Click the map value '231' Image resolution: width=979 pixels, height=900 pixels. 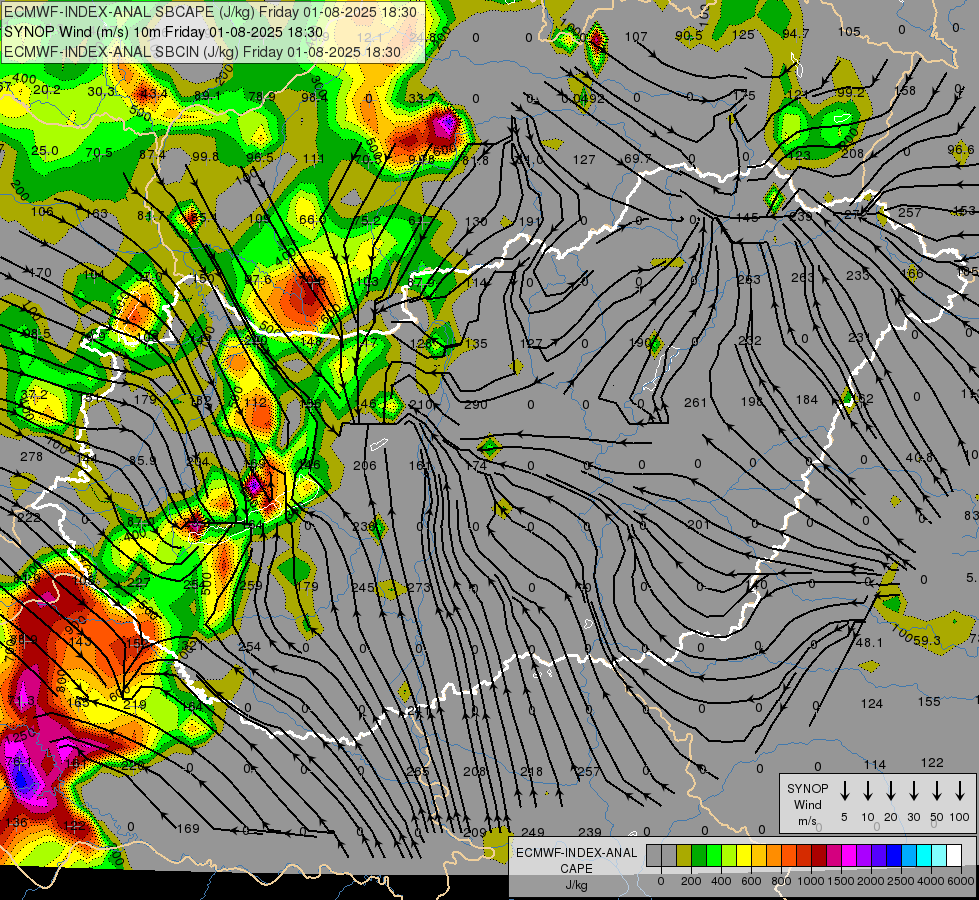(859, 338)
